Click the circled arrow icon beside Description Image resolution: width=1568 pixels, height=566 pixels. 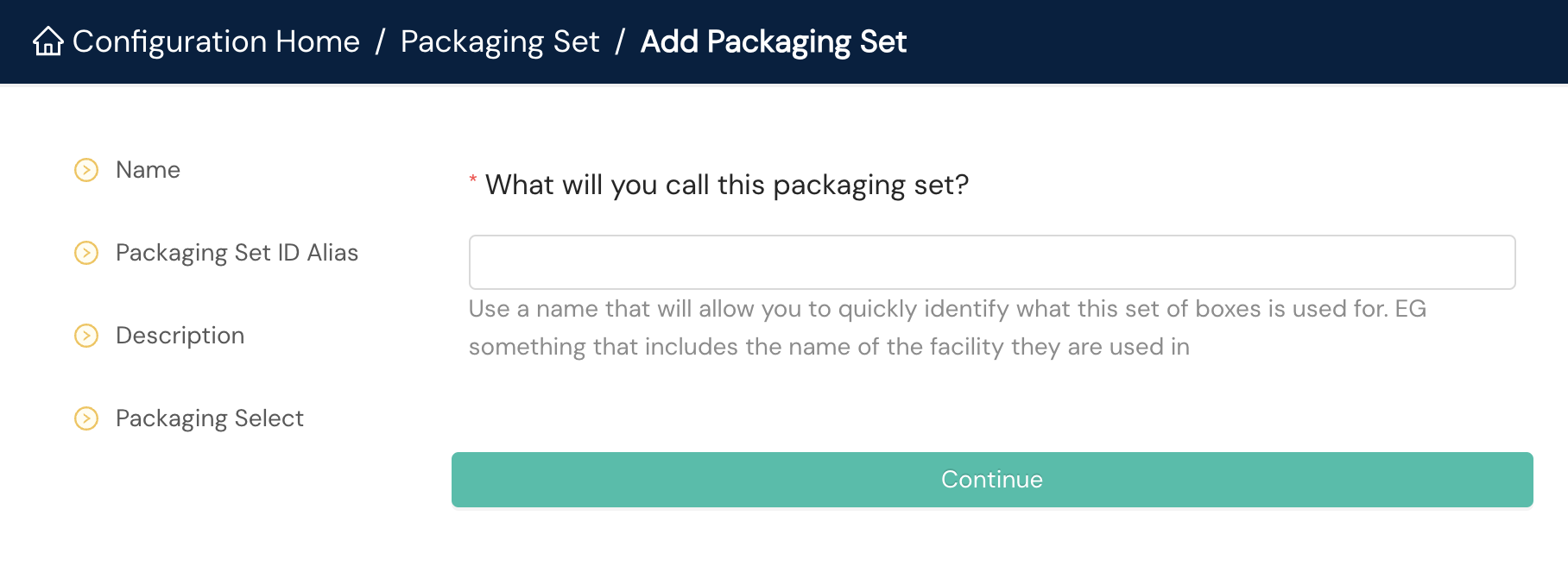click(86, 336)
